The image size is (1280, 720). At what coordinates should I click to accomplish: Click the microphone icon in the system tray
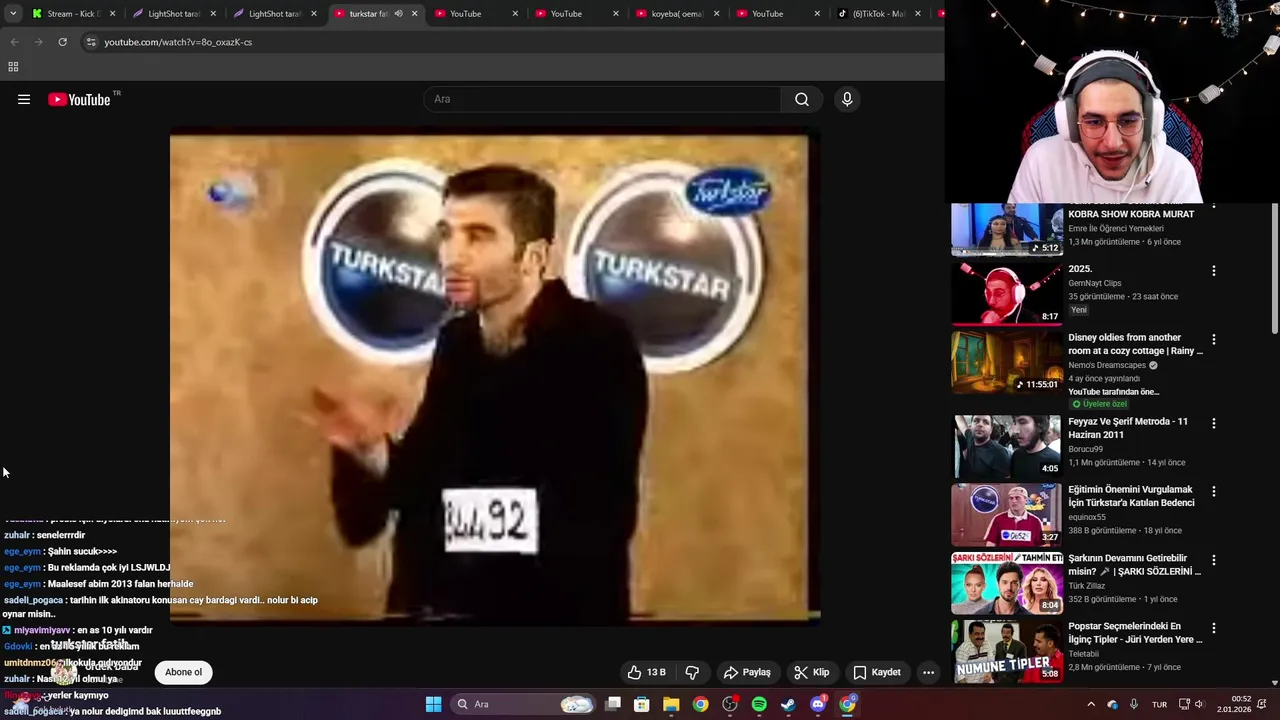point(1134,704)
